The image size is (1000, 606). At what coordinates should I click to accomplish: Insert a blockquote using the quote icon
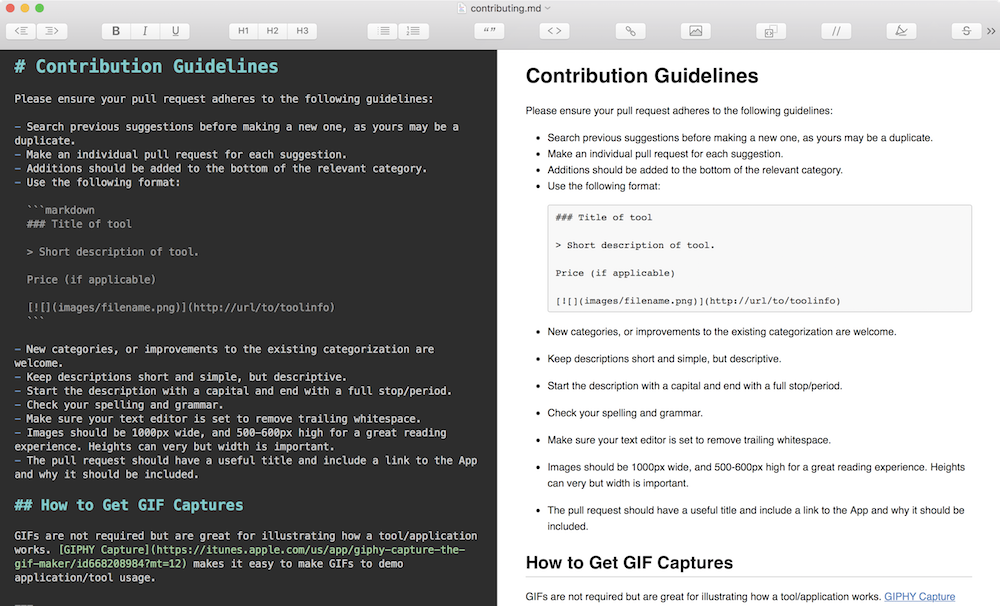coord(489,31)
